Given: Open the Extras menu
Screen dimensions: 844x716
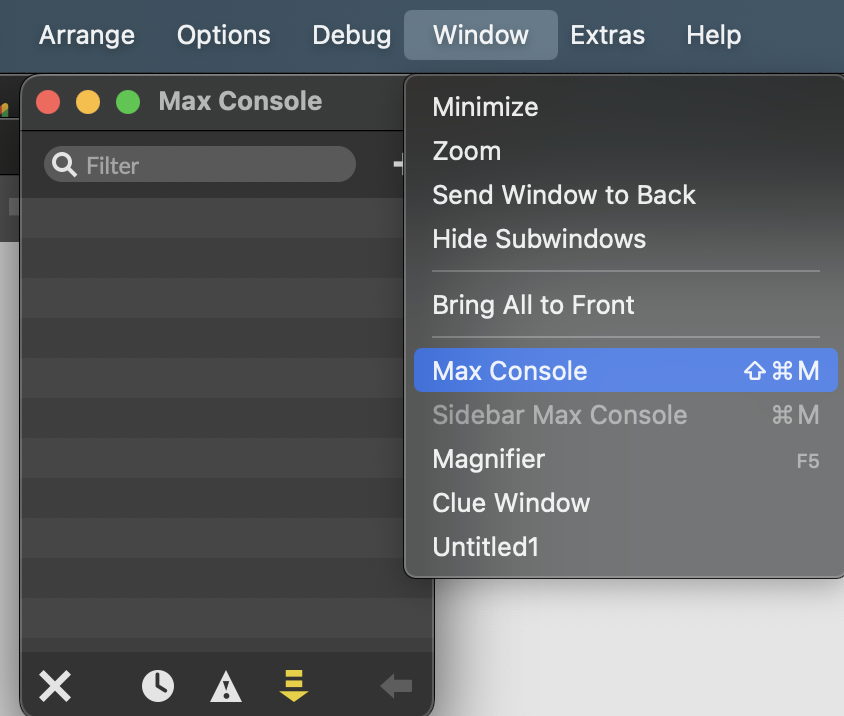Looking at the screenshot, I should click(607, 36).
